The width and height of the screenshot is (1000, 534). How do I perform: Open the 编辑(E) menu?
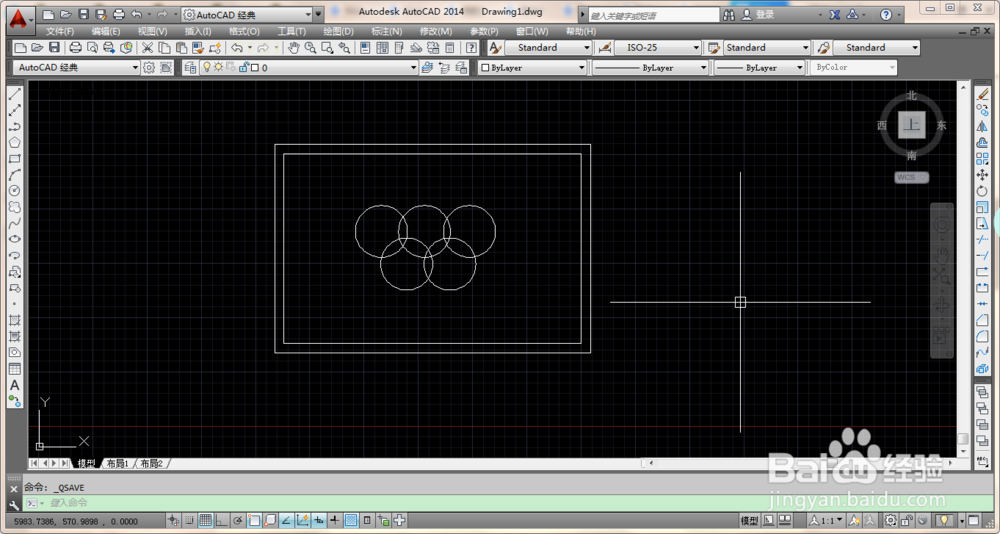point(106,31)
